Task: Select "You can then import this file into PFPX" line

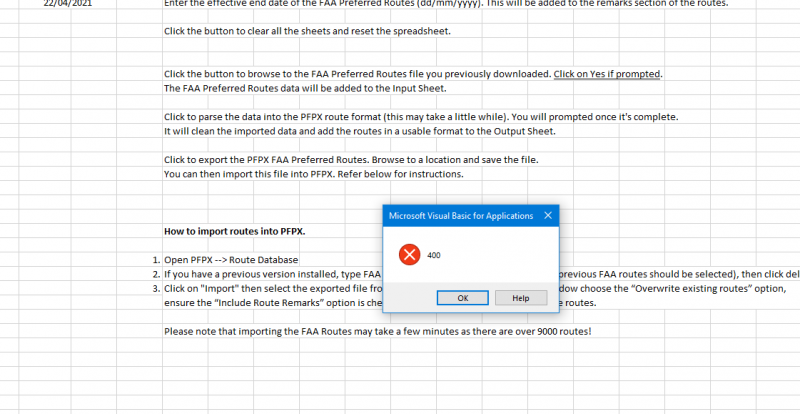Action: 314,174
